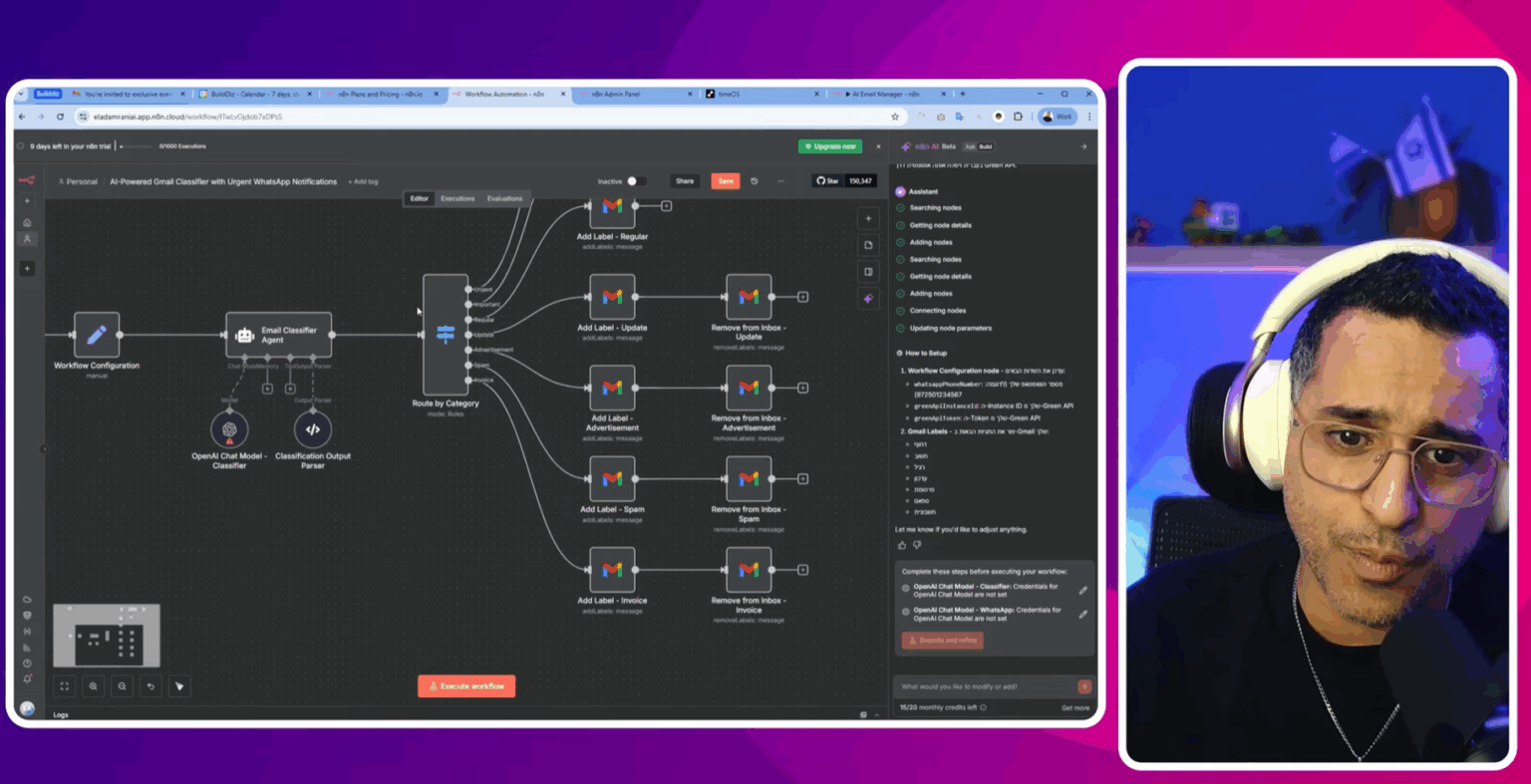The width and height of the screenshot is (1531, 784).
Task: Toggle the retry step in the setup checklist
Action: [x=942, y=641]
